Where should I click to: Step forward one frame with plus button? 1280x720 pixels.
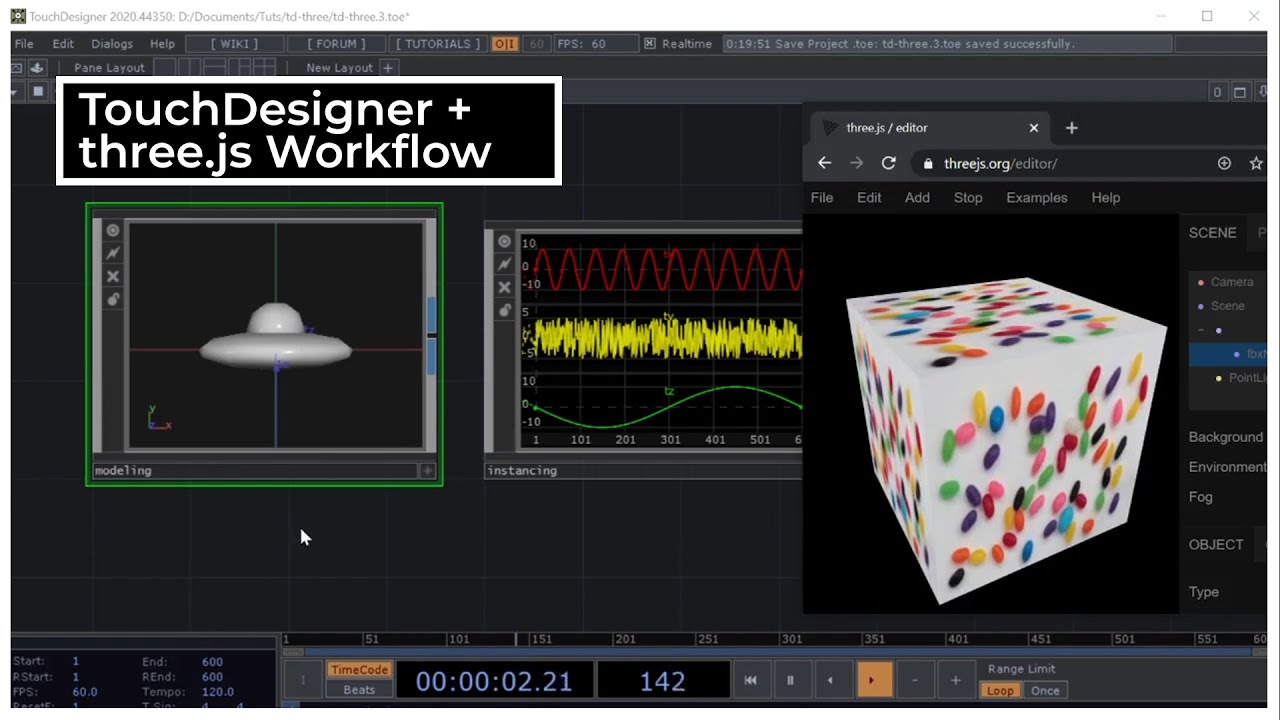(955, 680)
